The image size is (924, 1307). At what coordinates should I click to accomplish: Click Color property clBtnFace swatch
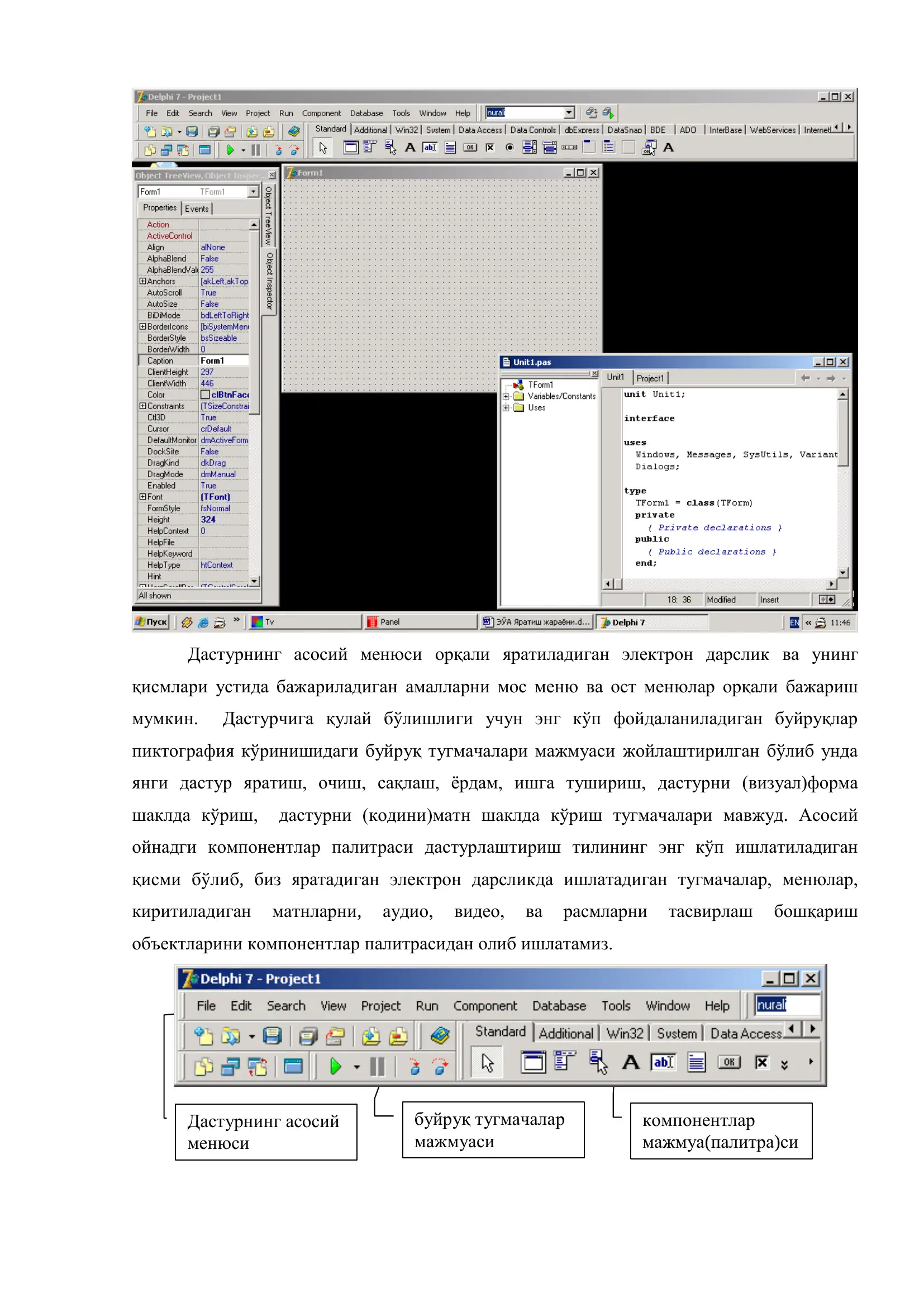pyautogui.click(x=205, y=395)
